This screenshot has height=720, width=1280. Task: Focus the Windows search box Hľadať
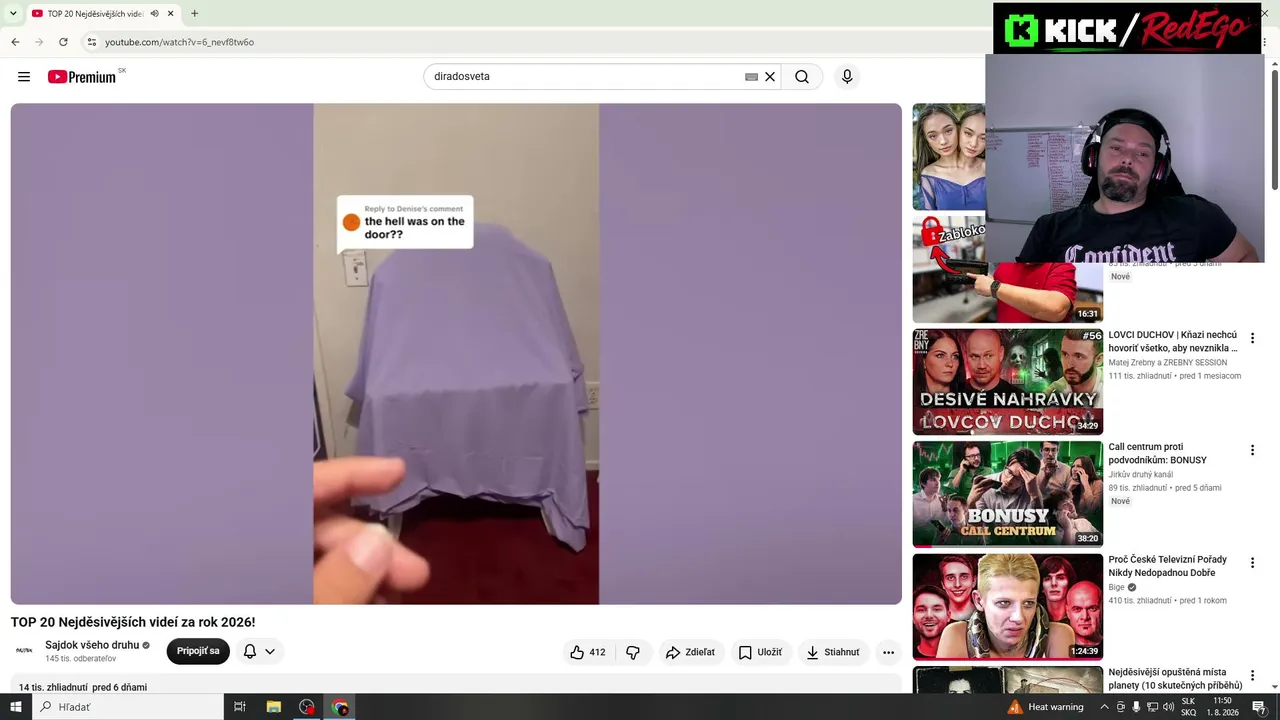click(127, 707)
